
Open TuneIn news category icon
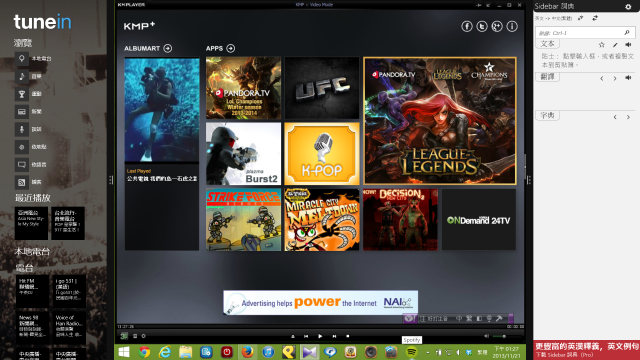coord(22,111)
